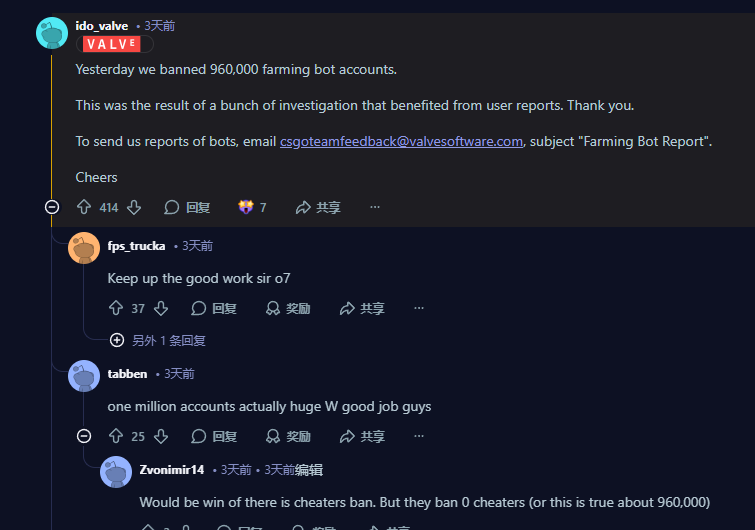This screenshot has width=755, height=530.
Task: Share tabben's comment
Action: pos(362,436)
